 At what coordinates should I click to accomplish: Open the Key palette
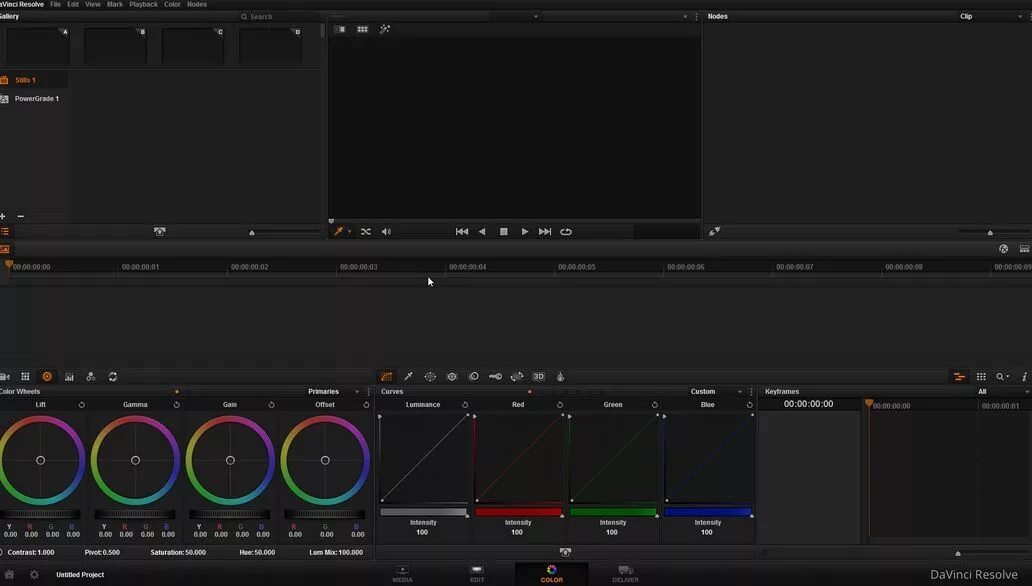(x=495, y=377)
